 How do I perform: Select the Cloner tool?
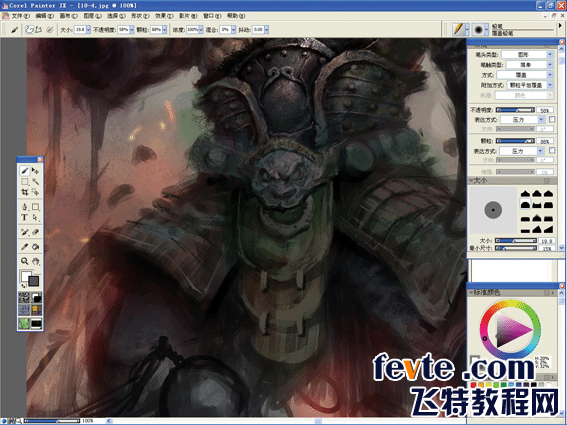(25, 232)
